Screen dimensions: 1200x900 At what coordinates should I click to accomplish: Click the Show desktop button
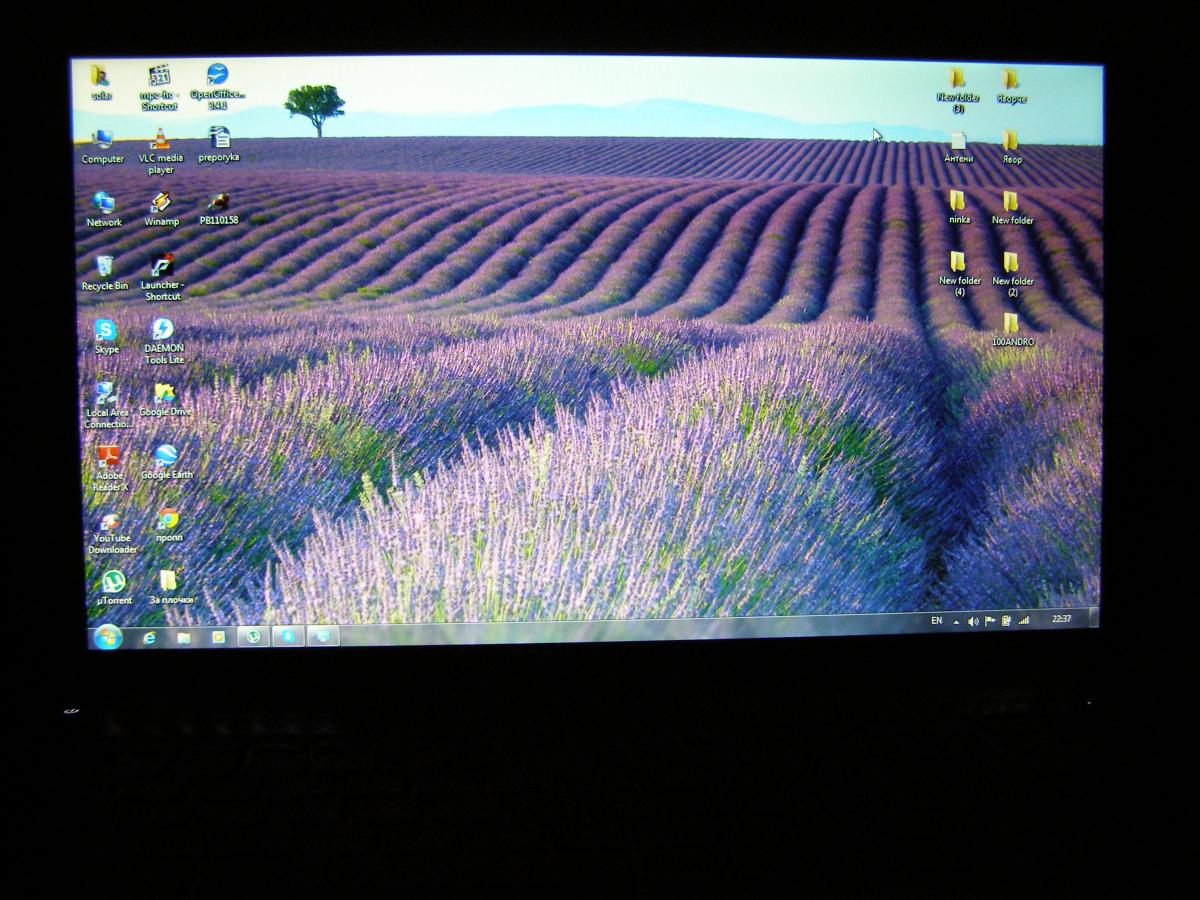coord(1094,617)
